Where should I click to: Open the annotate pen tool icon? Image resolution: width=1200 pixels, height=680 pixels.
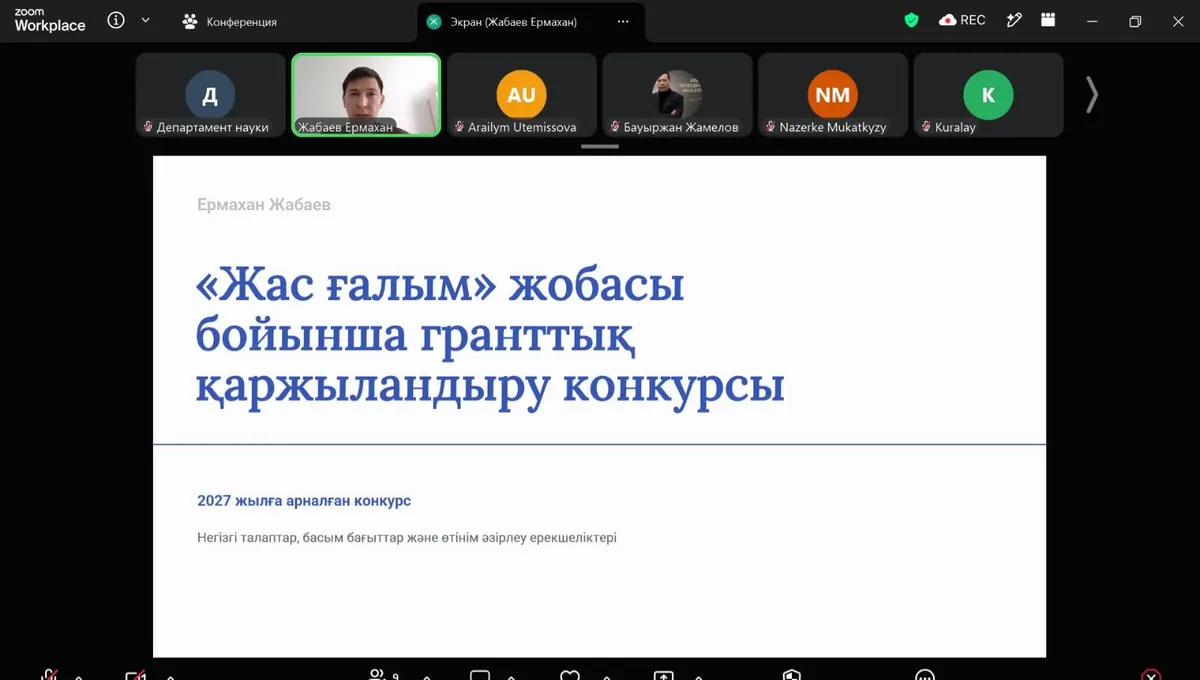[1014, 20]
